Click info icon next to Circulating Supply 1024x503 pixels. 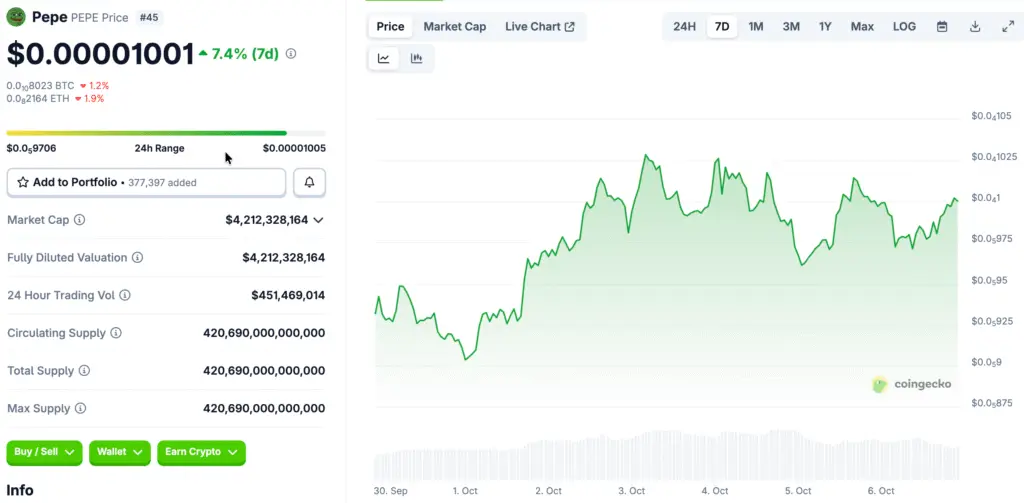tap(116, 333)
